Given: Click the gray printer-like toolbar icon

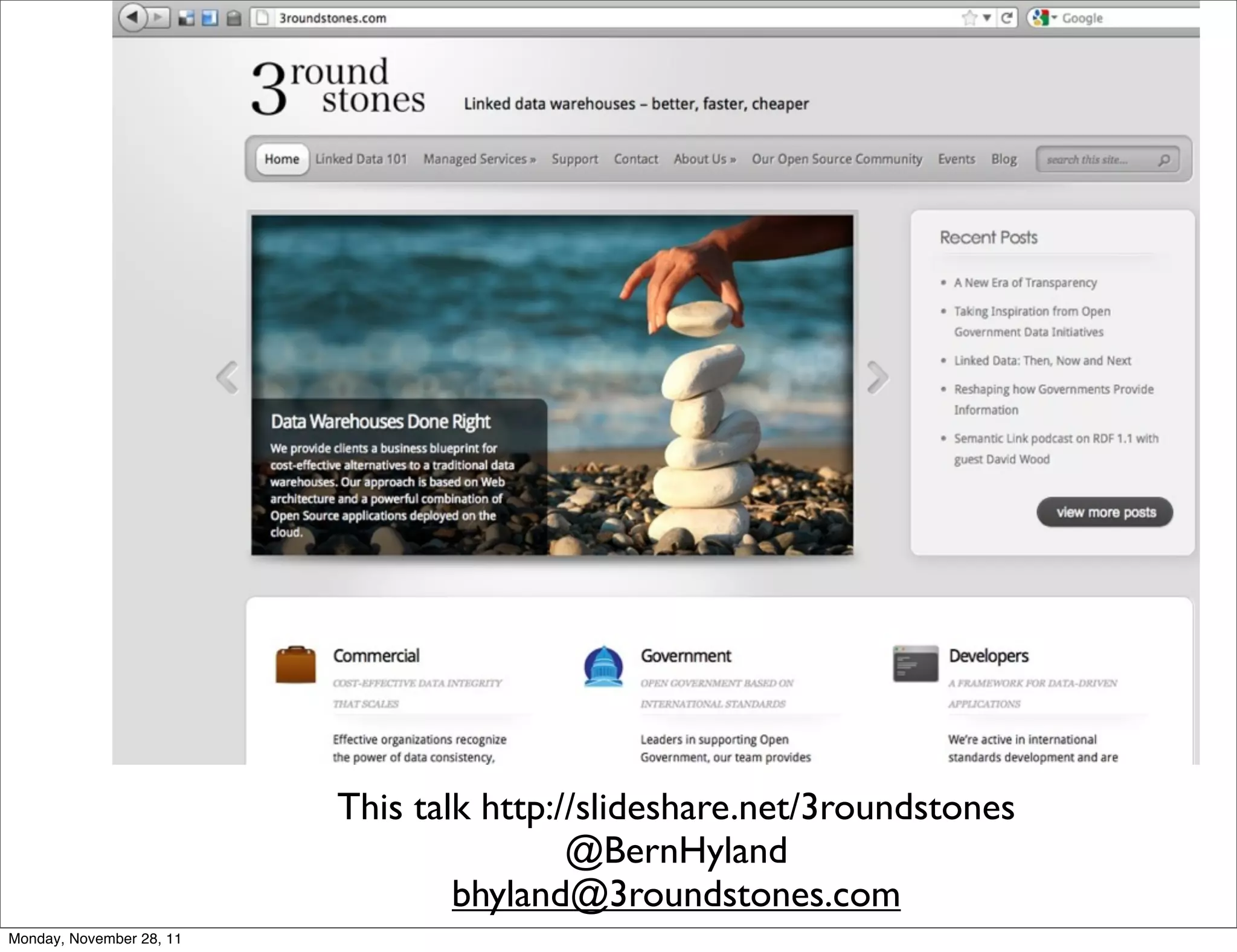Looking at the screenshot, I should pos(234,19).
